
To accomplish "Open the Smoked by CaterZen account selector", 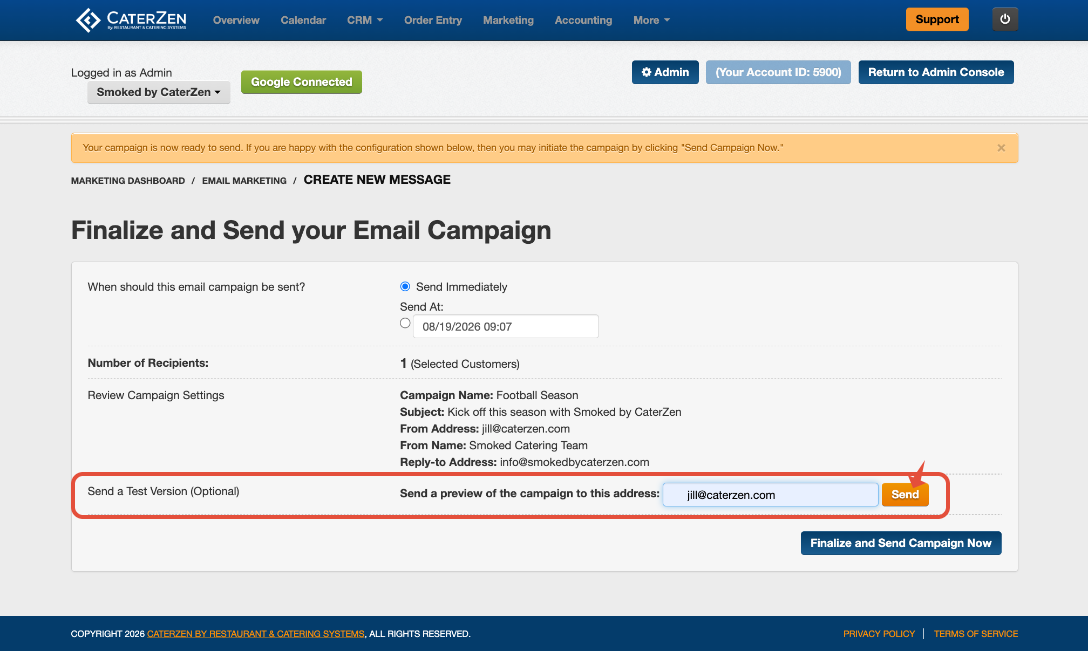I will [158, 92].
